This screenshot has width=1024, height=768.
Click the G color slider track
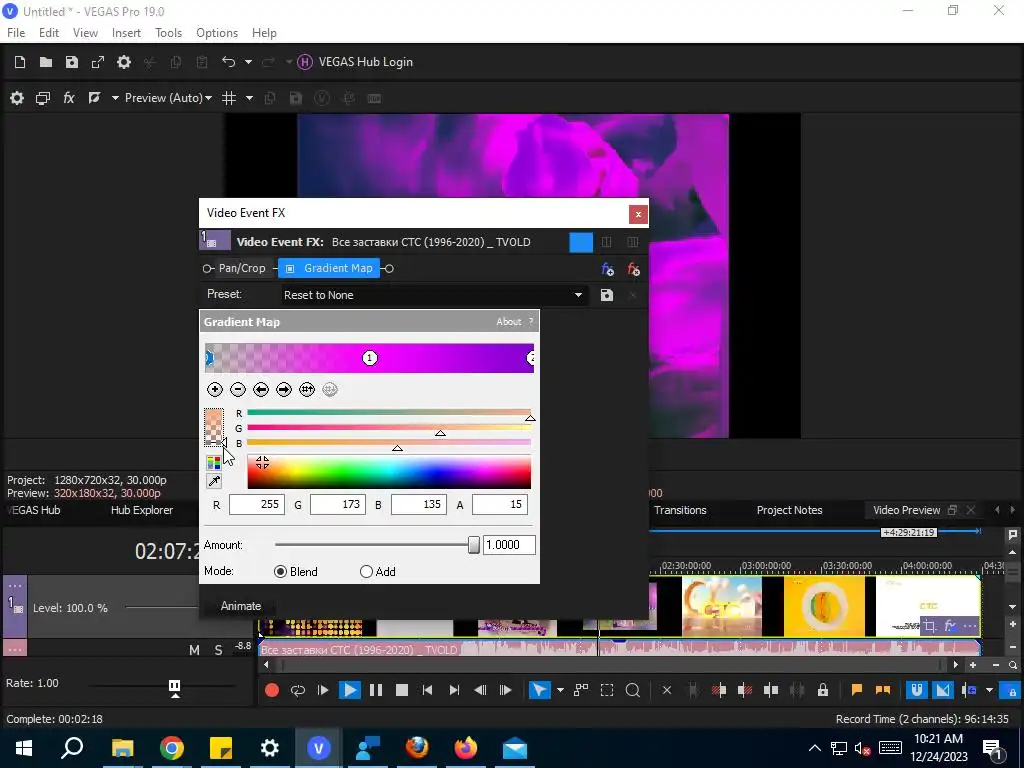[x=389, y=428]
